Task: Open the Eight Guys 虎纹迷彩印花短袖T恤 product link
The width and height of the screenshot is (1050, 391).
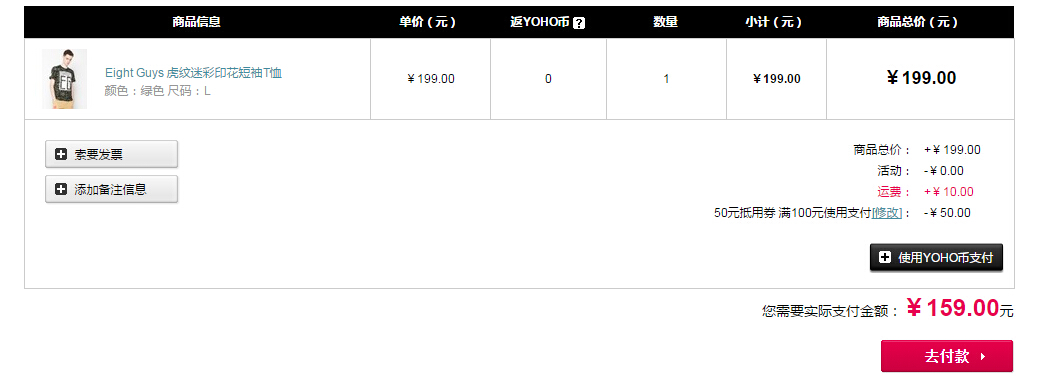Action: [194, 73]
